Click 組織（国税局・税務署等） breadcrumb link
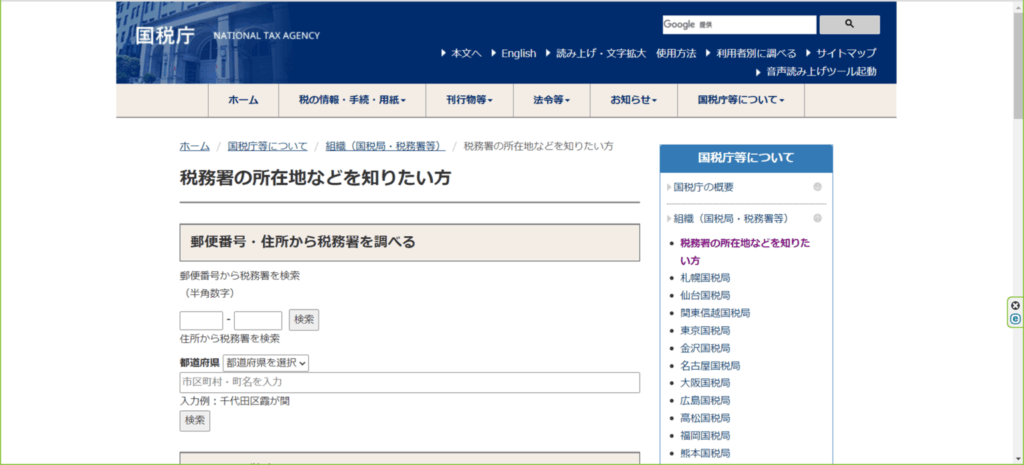The height and width of the screenshot is (465, 1024). tap(385, 146)
